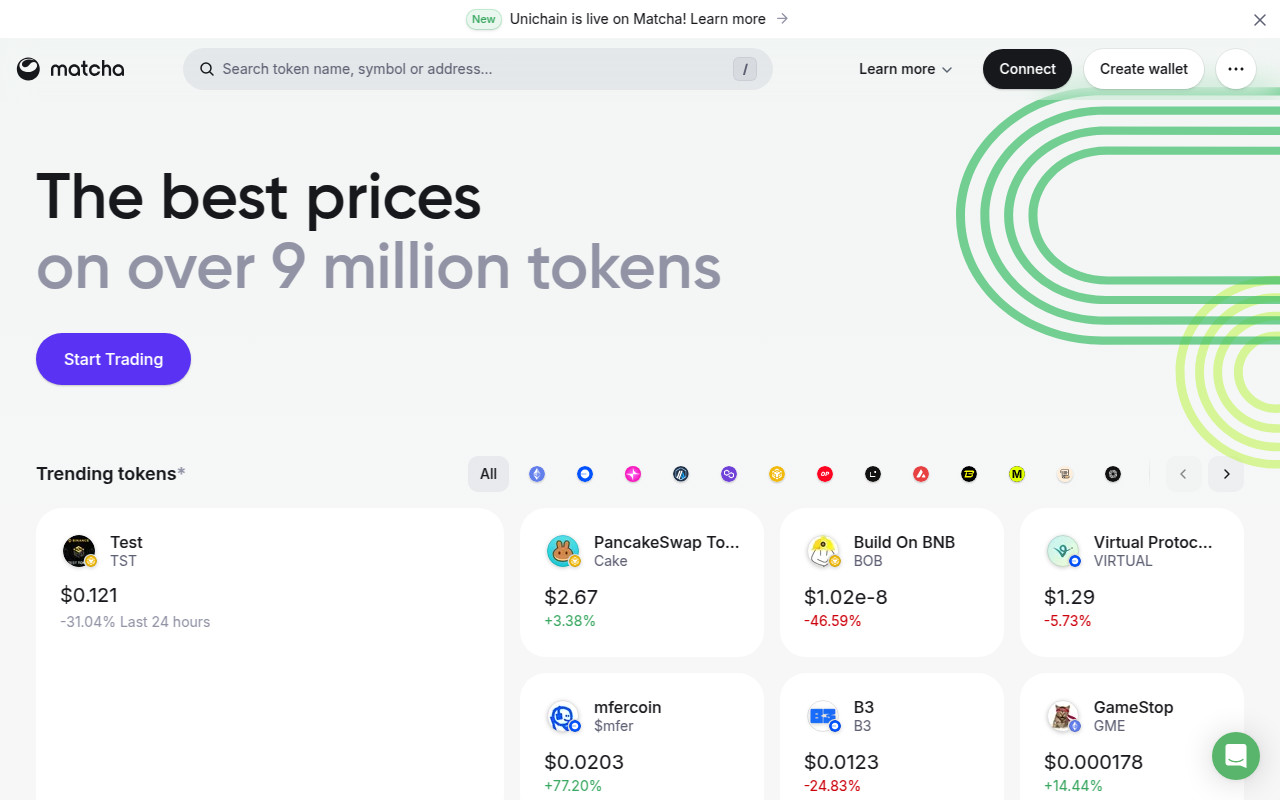Image resolution: width=1280 pixels, height=800 pixels.
Task: Start trading with the purple button
Action: [113, 359]
